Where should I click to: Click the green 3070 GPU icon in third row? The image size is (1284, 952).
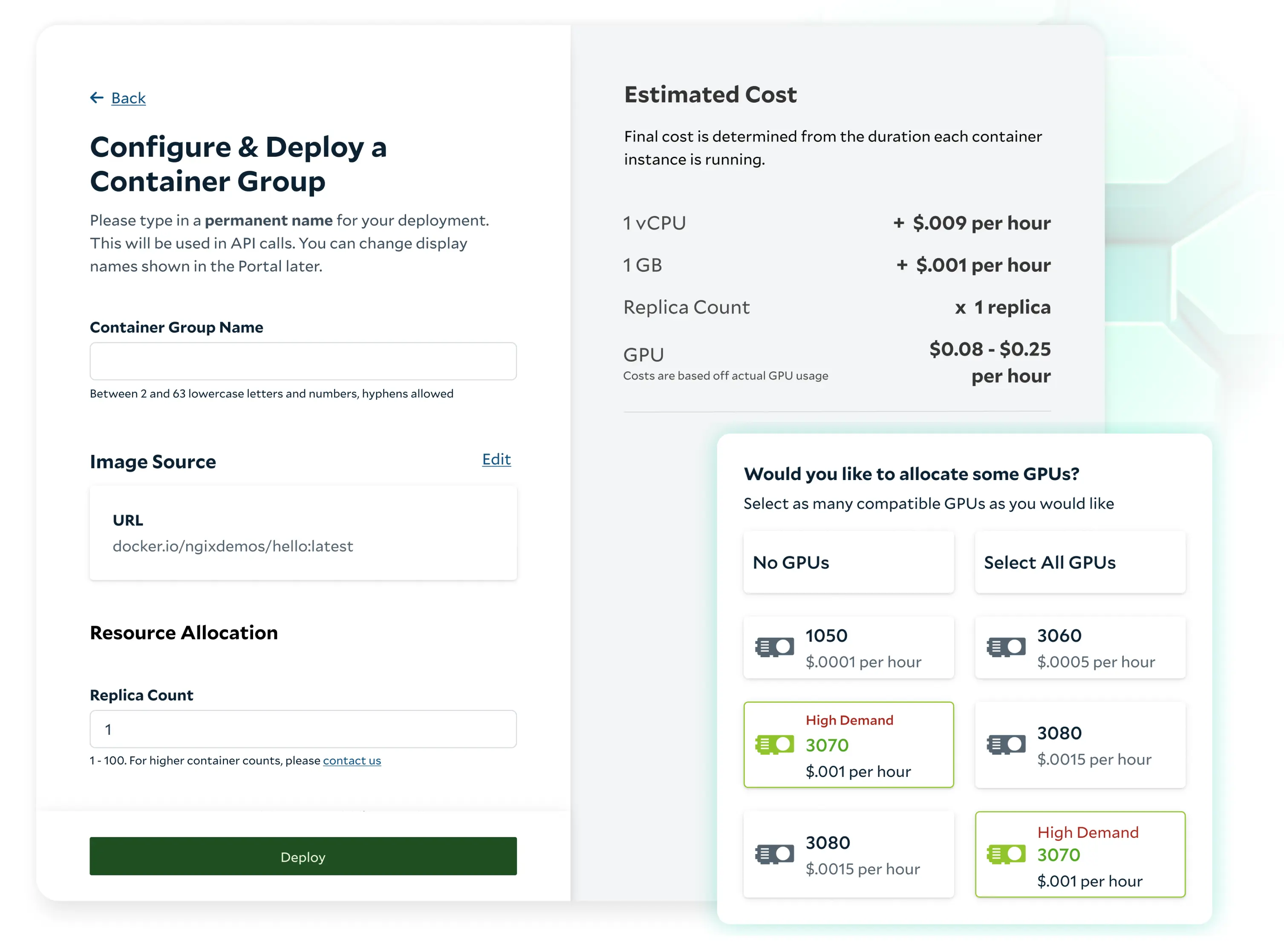pyautogui.click(x=774, y=745)
